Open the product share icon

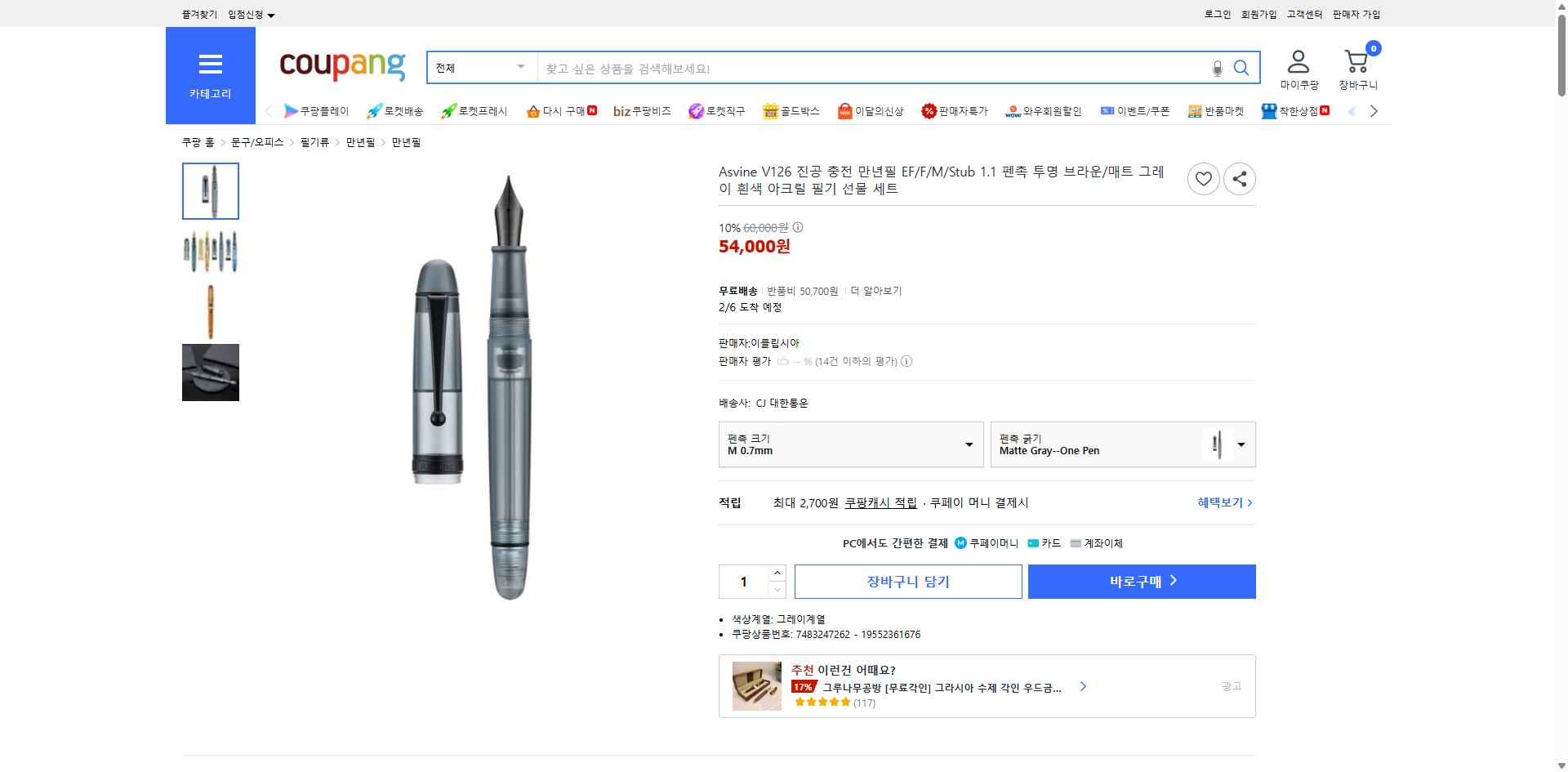coord(1239,178)
